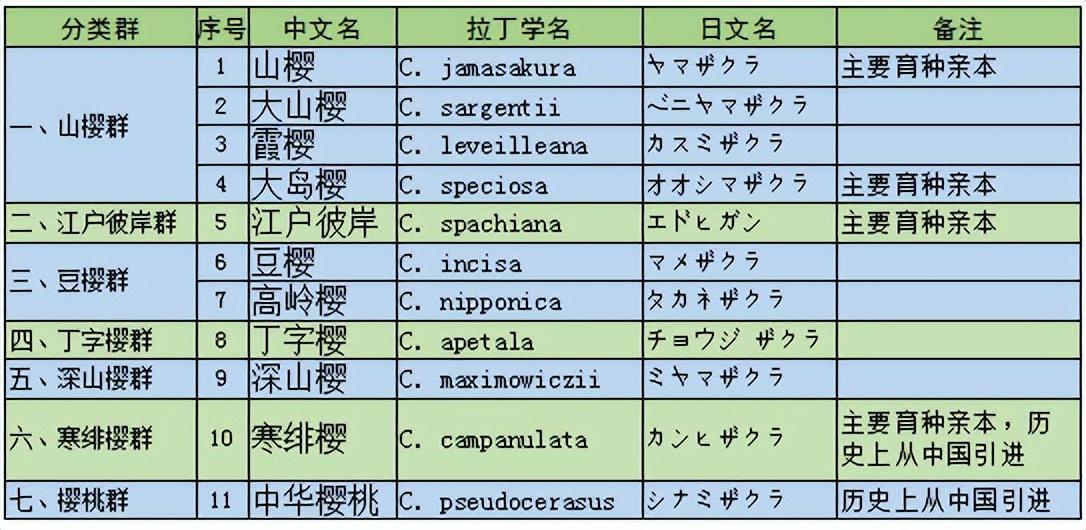Select the C. incisa cell
The width and height of the screenshot is (1086, 530).
coord(519,263)
